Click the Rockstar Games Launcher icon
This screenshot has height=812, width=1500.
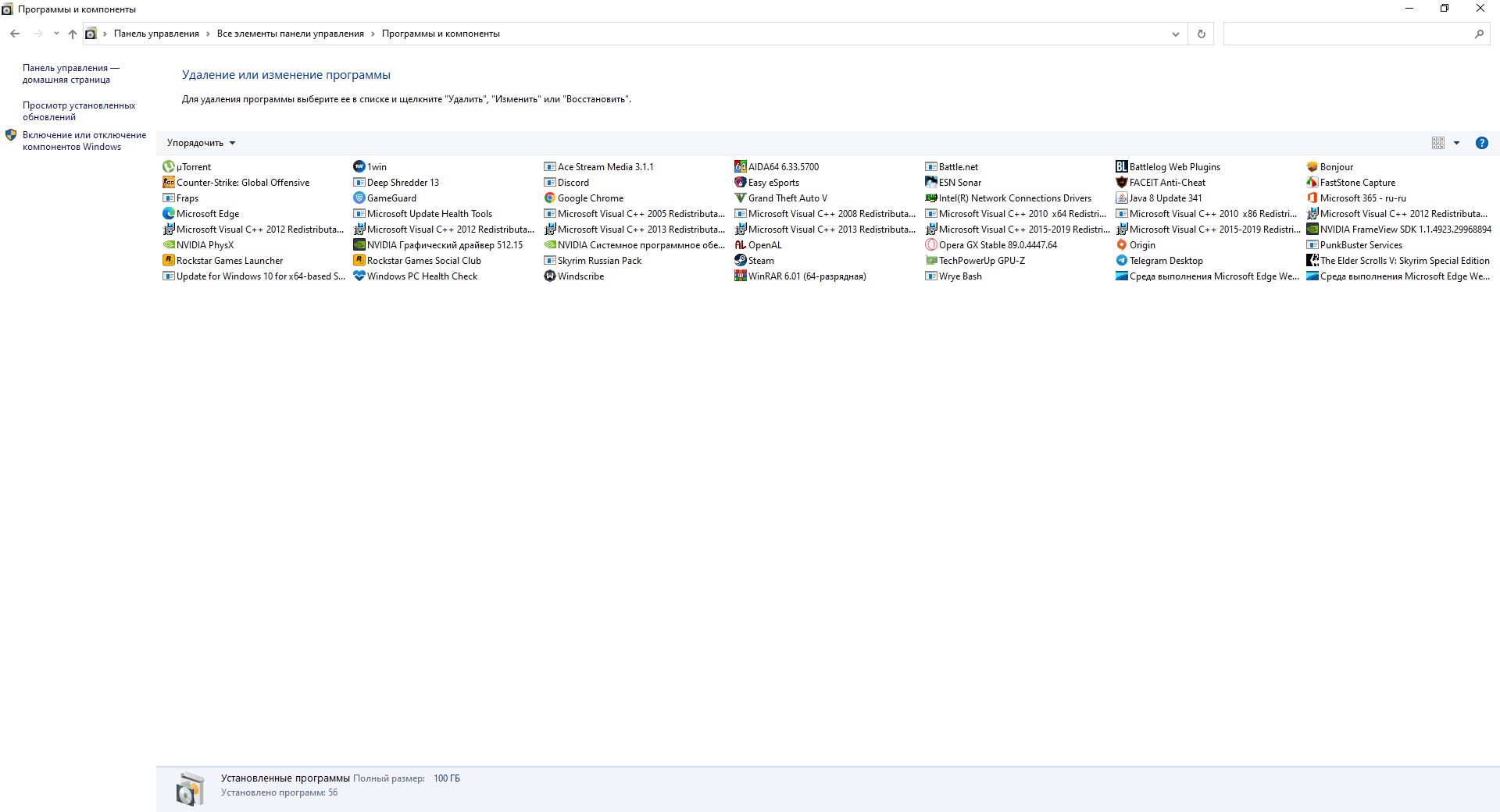coord(168,261)
